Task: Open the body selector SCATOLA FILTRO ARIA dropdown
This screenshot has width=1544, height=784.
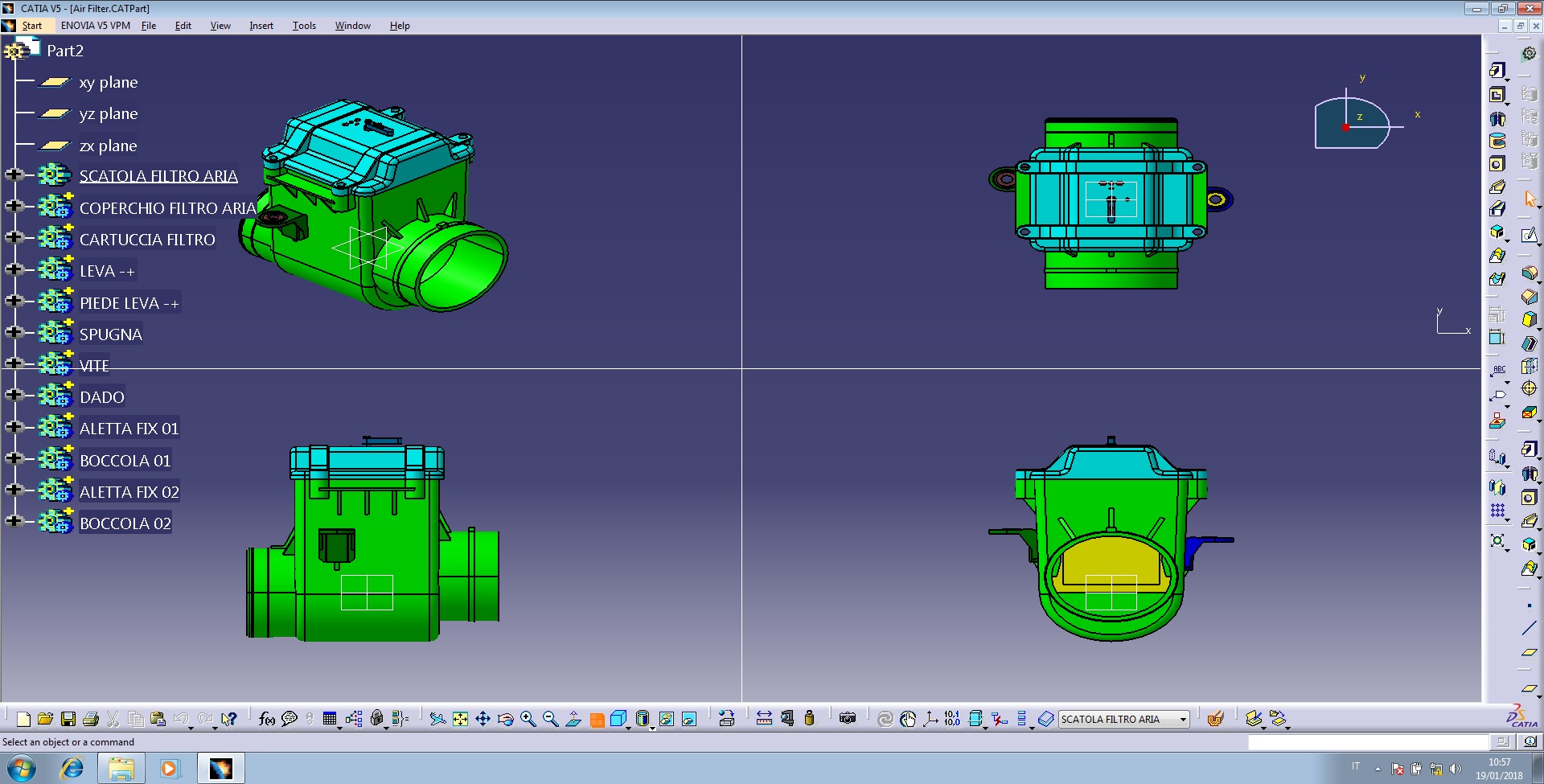Action: [1184, 720]
